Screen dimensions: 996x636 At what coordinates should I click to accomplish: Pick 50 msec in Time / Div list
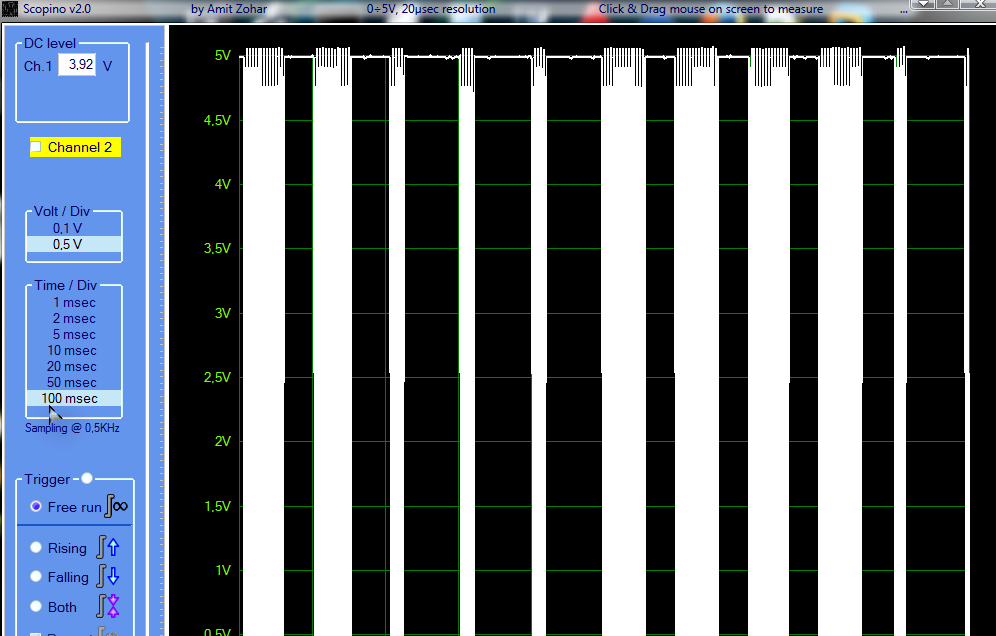click(72, 382)
